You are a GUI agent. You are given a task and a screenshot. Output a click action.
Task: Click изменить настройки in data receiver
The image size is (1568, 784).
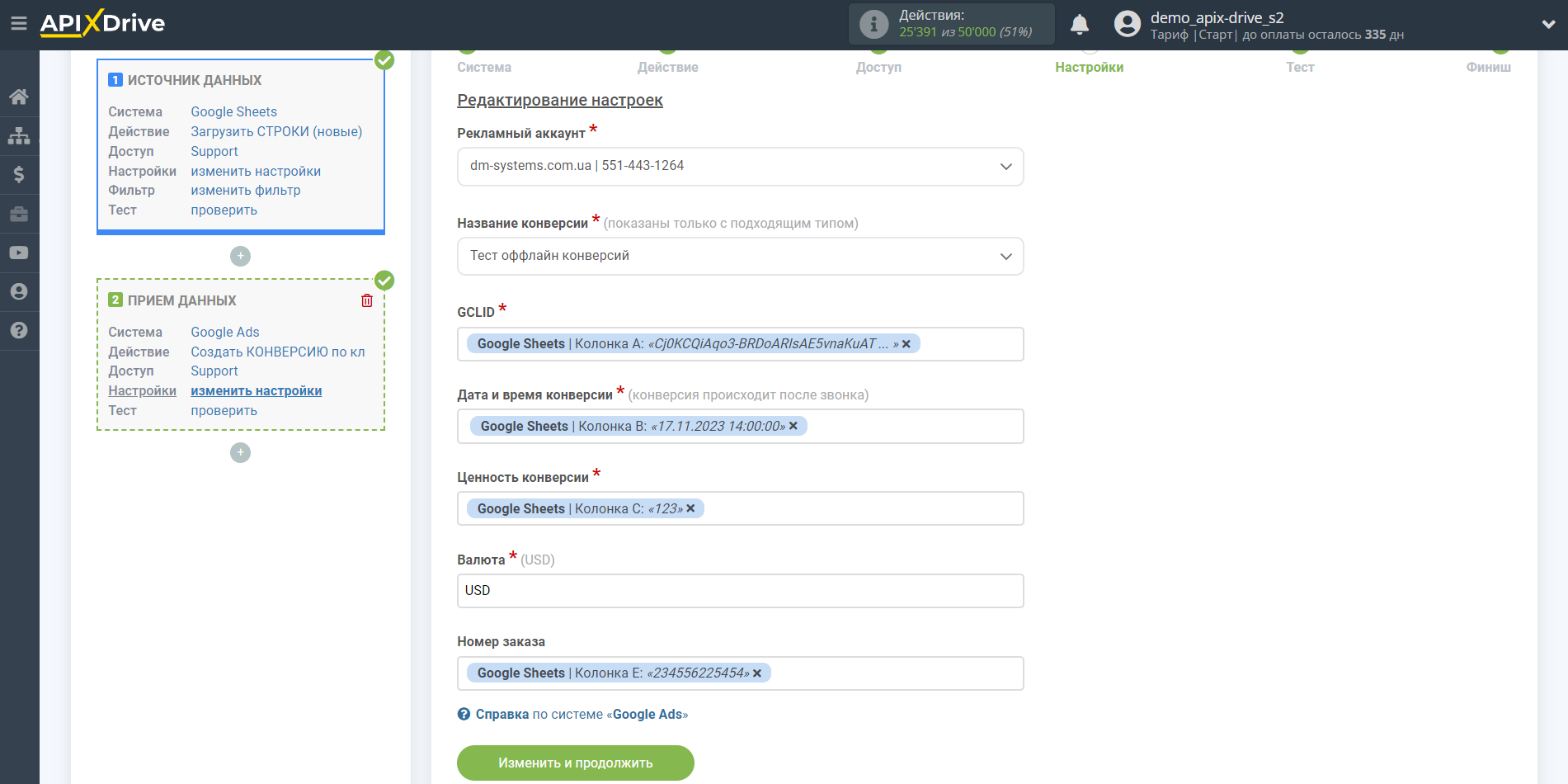(256, 390)
